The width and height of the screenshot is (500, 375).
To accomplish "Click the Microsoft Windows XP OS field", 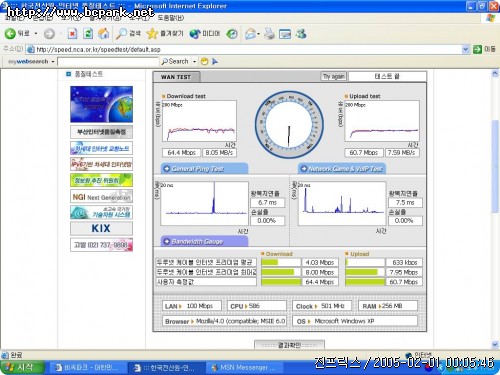I will (355, 321).
